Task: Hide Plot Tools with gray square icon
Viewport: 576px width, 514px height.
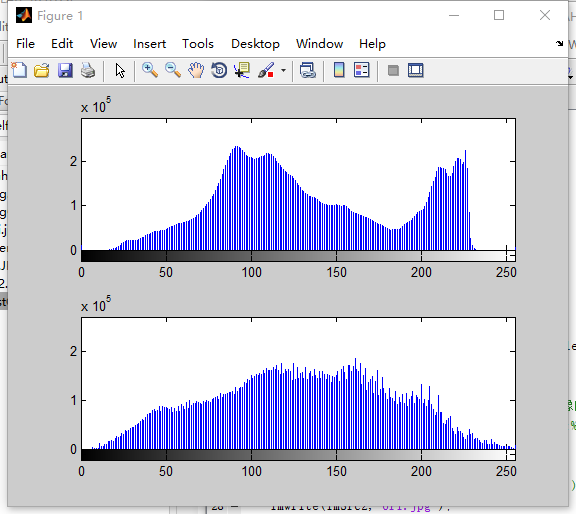Action: [393, 70]
